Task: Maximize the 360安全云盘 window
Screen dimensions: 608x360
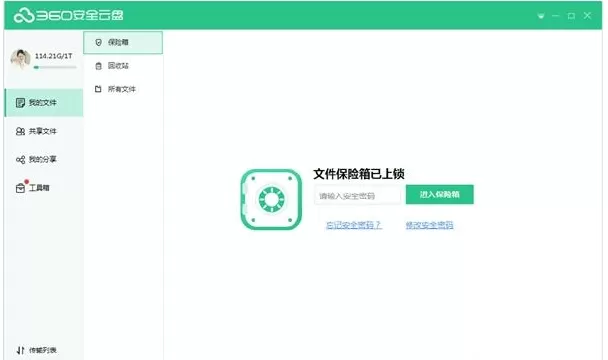Action: (571, 16)
